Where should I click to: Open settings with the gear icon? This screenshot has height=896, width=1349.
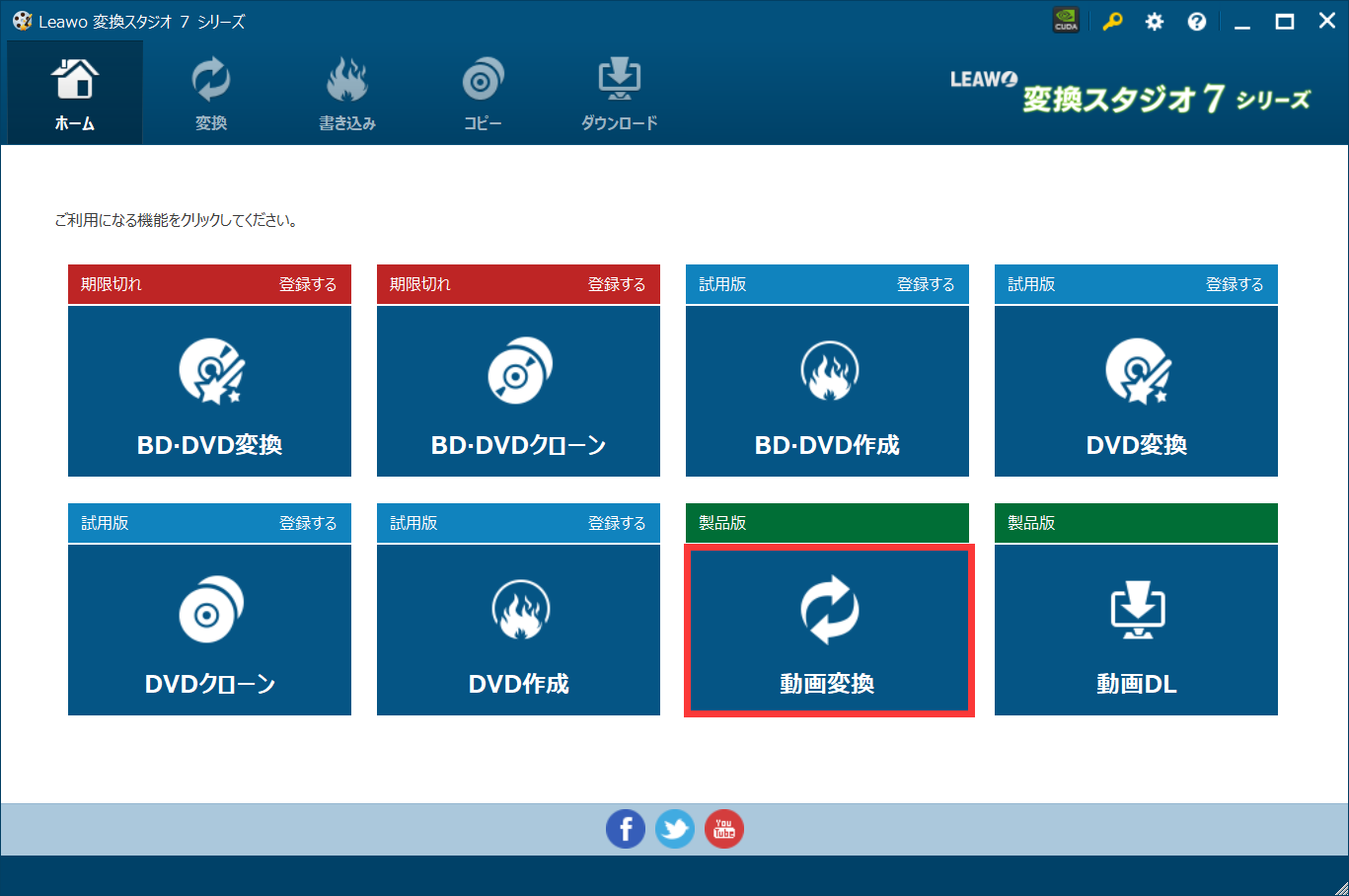click(1155, 21)
